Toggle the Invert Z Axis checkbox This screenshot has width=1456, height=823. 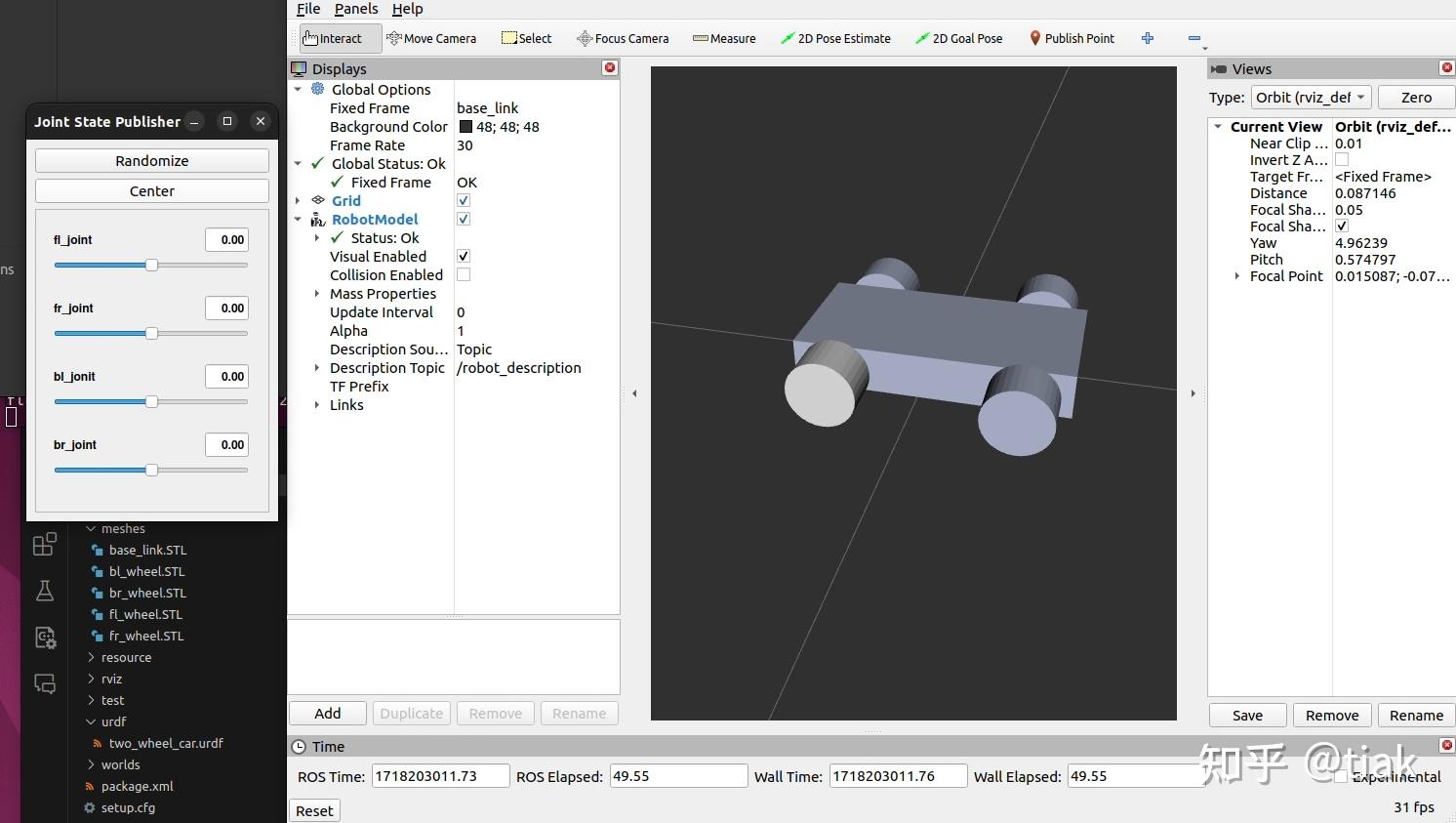1342,159
